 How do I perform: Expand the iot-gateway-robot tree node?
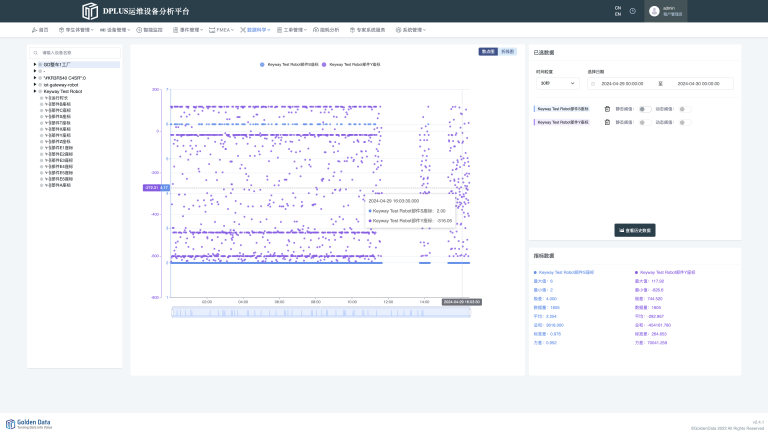[x=33, y=85]
